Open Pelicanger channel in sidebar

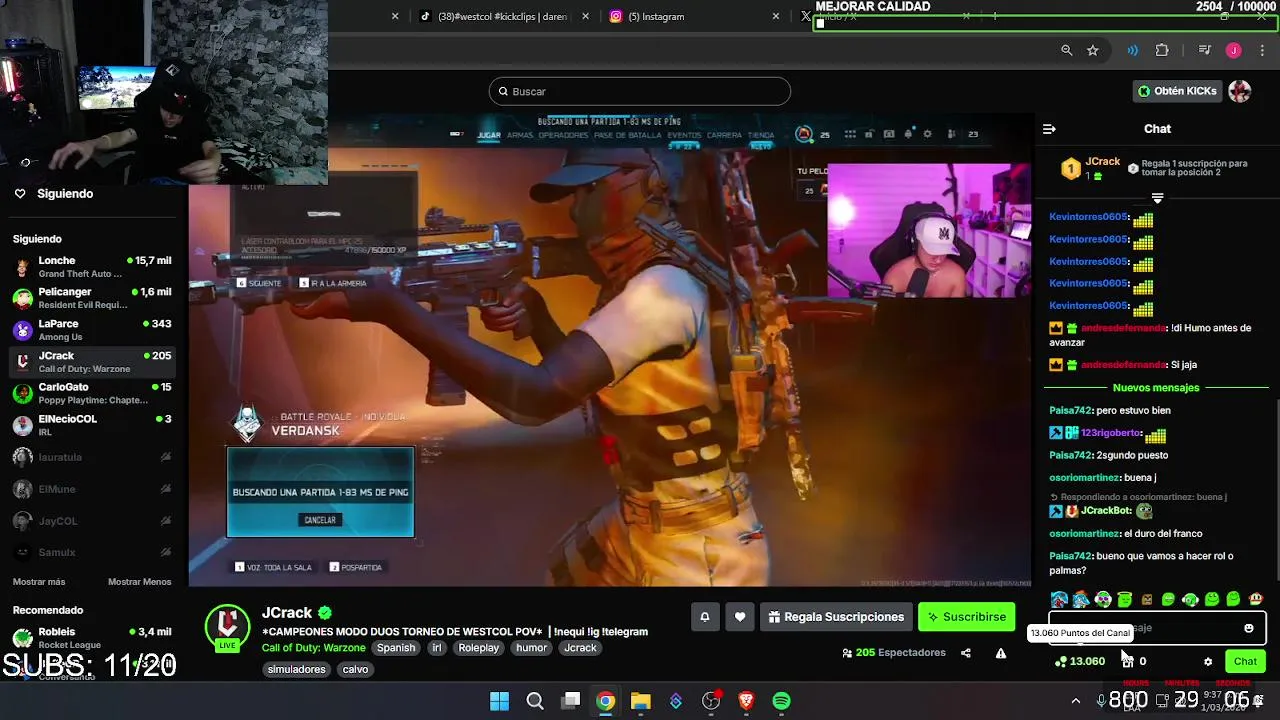(92, 298)
